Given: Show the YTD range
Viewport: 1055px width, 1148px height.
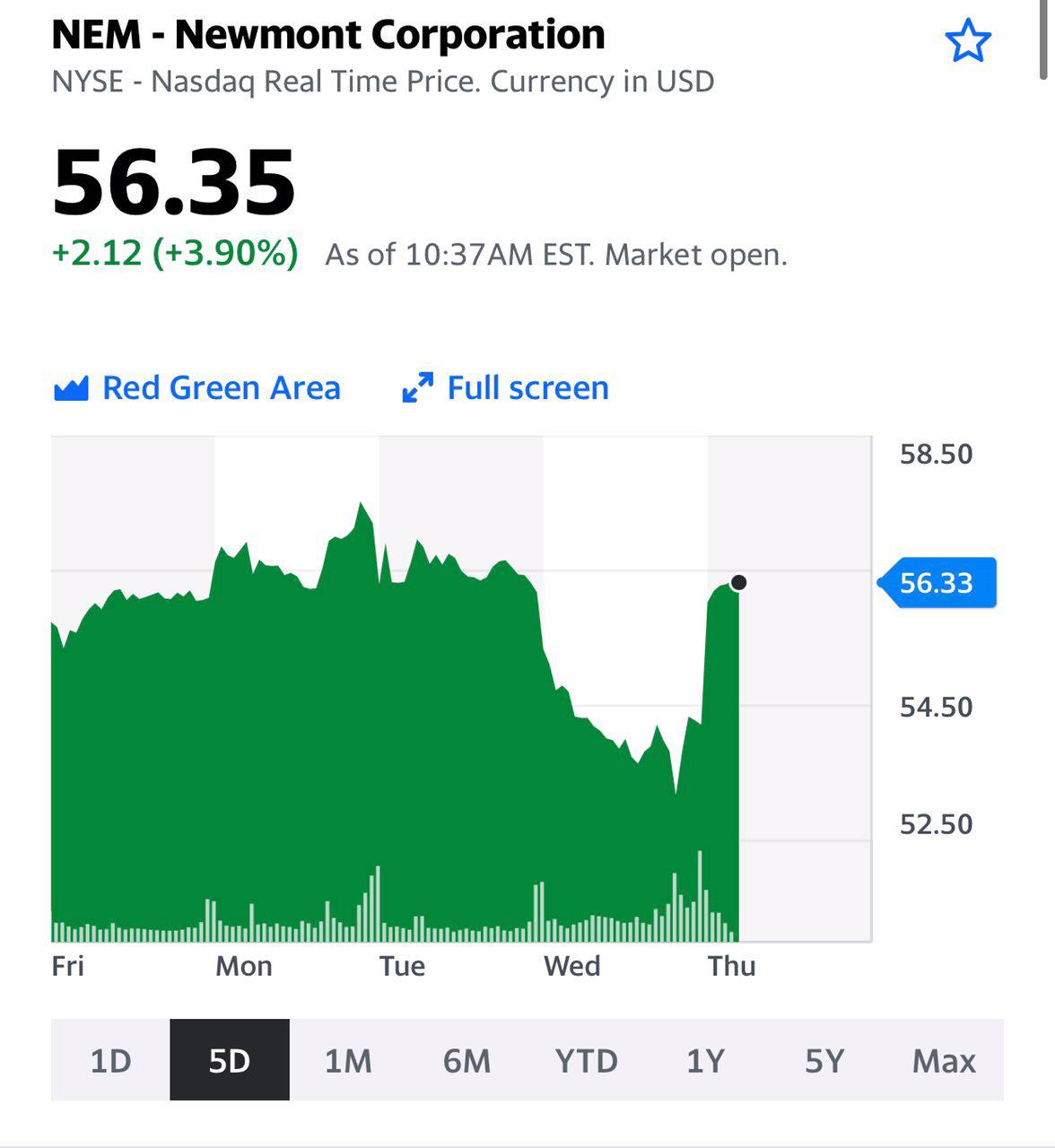Looking at the screenshot, I should [x=586, y=1060].
